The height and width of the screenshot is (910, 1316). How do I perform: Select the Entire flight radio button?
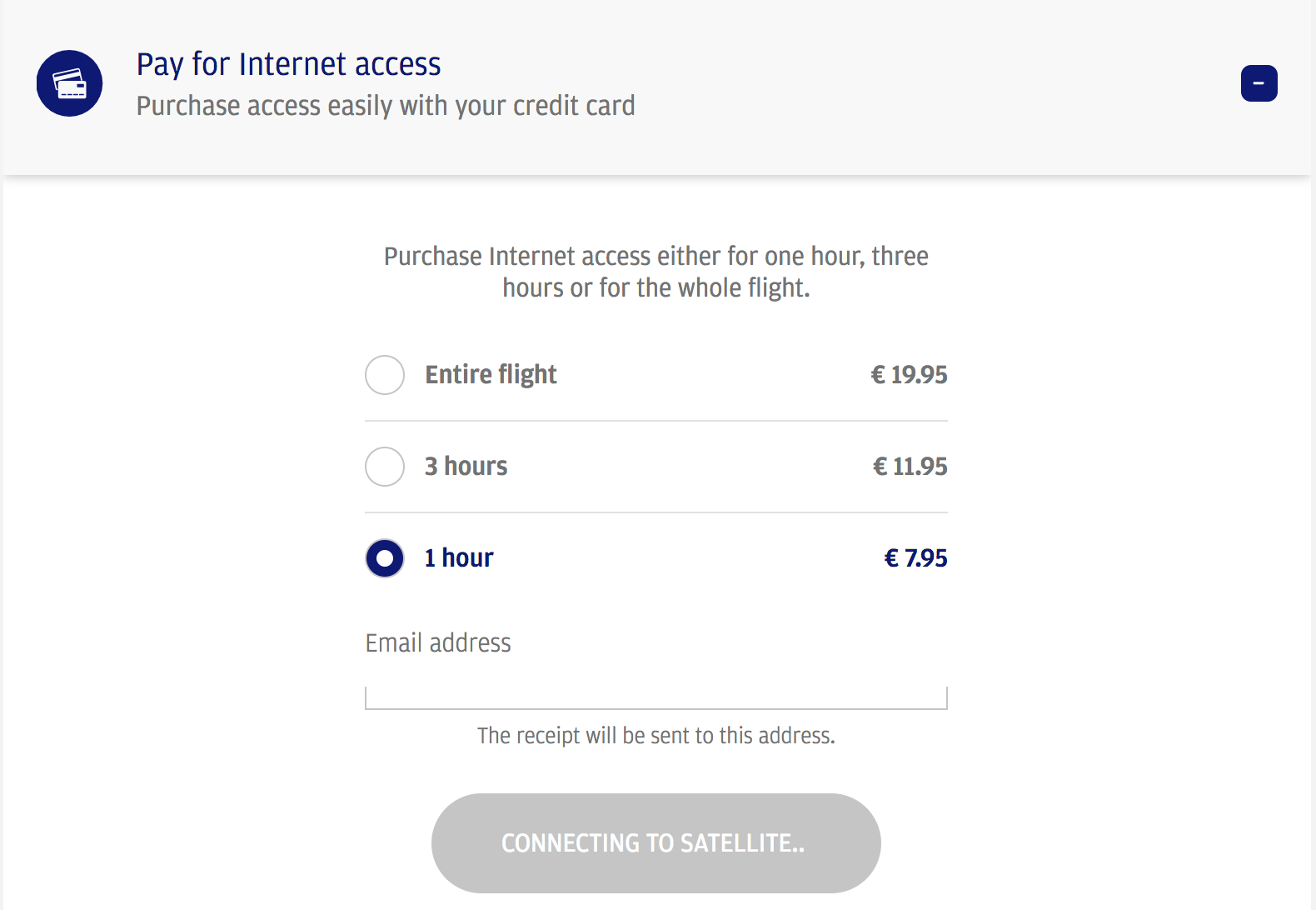[x=385, y=375]
